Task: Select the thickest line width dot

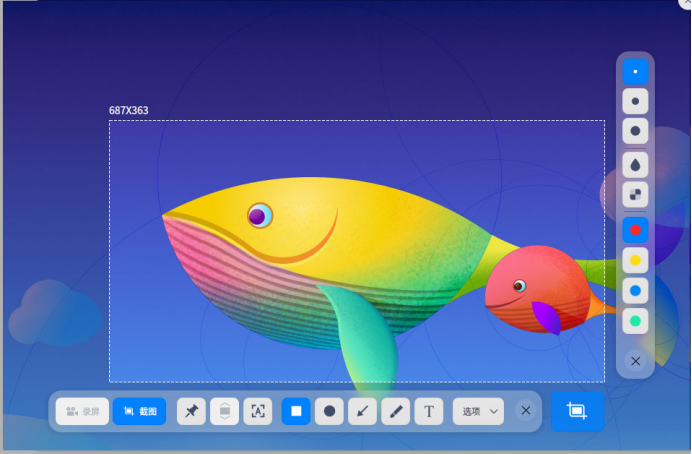Action: (635, 131)
